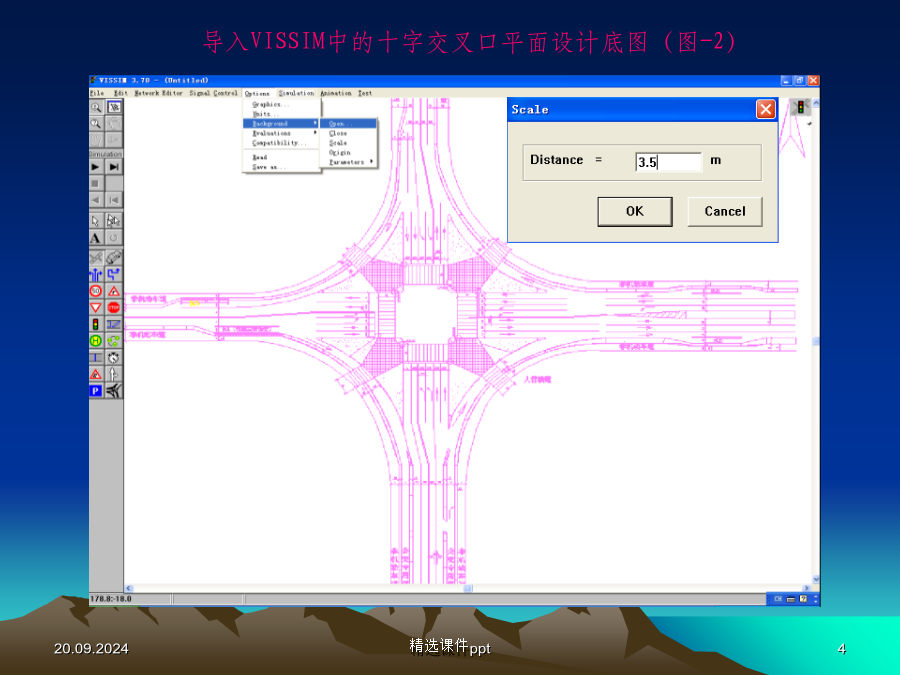Click the keyboard tray icon in status bar
Image resolution: width=900 pixels, height=675 pixels.
[x=790, y=599]
